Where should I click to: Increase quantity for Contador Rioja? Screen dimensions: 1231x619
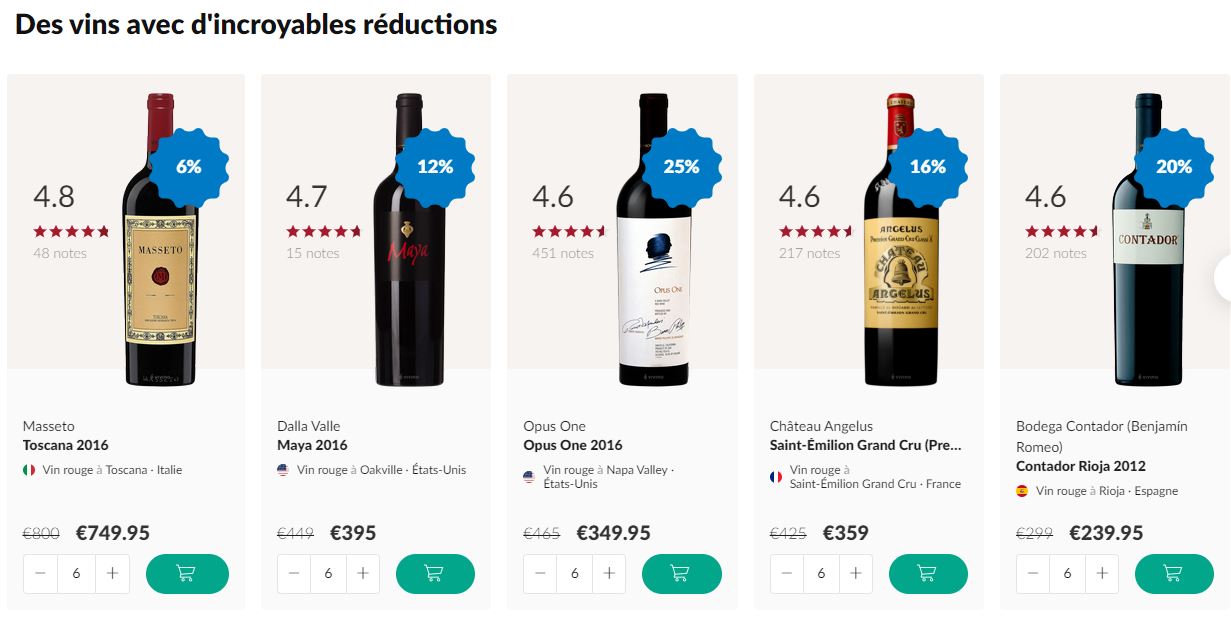click(1102, 574)
